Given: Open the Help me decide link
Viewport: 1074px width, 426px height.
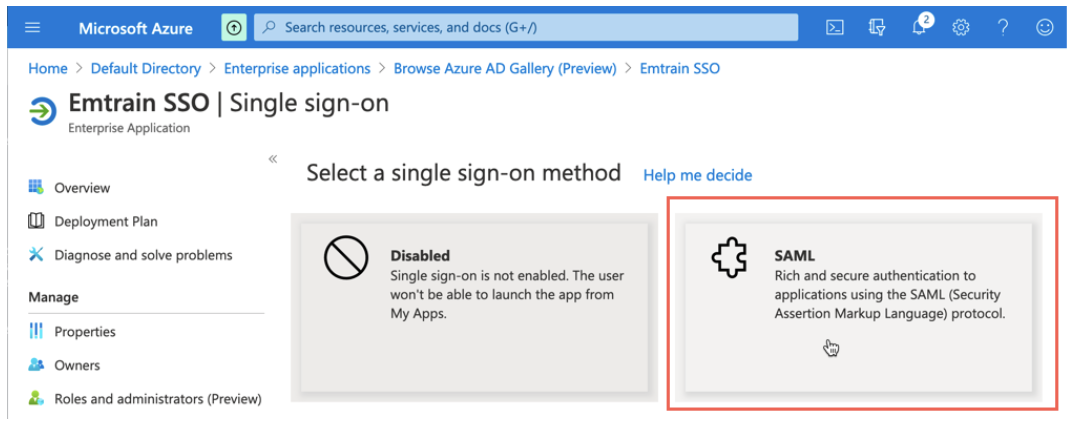Looking at the screenshot, I should (697, 175).
